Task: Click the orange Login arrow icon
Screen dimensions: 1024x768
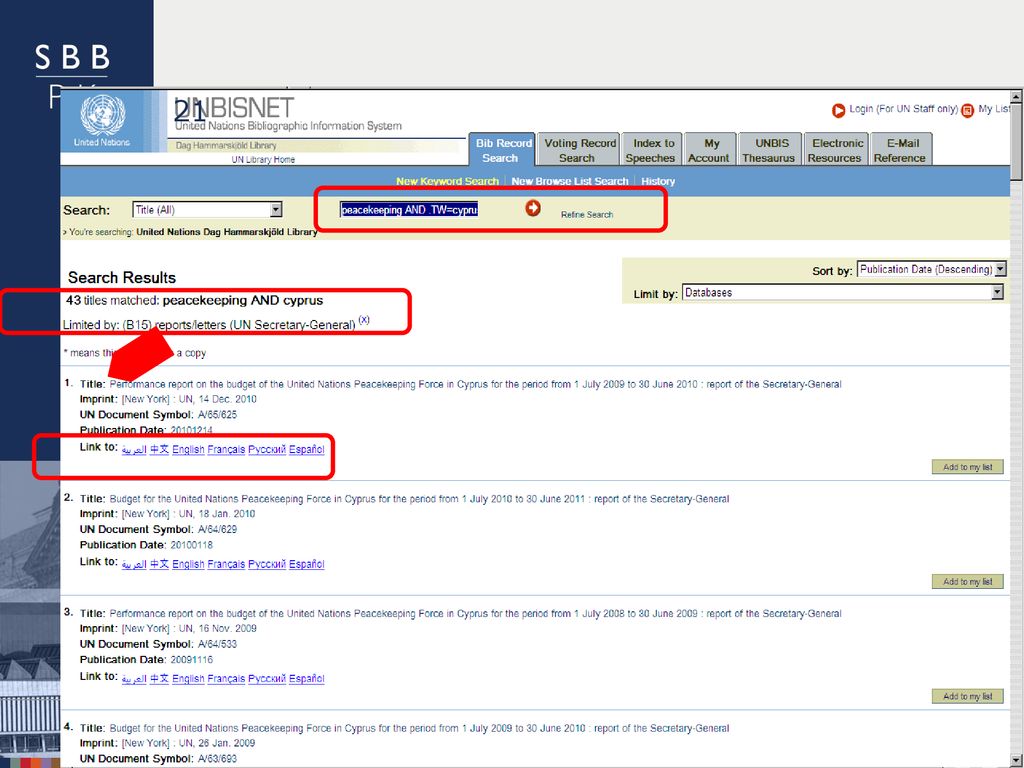Action: click(x=838, y=110)
